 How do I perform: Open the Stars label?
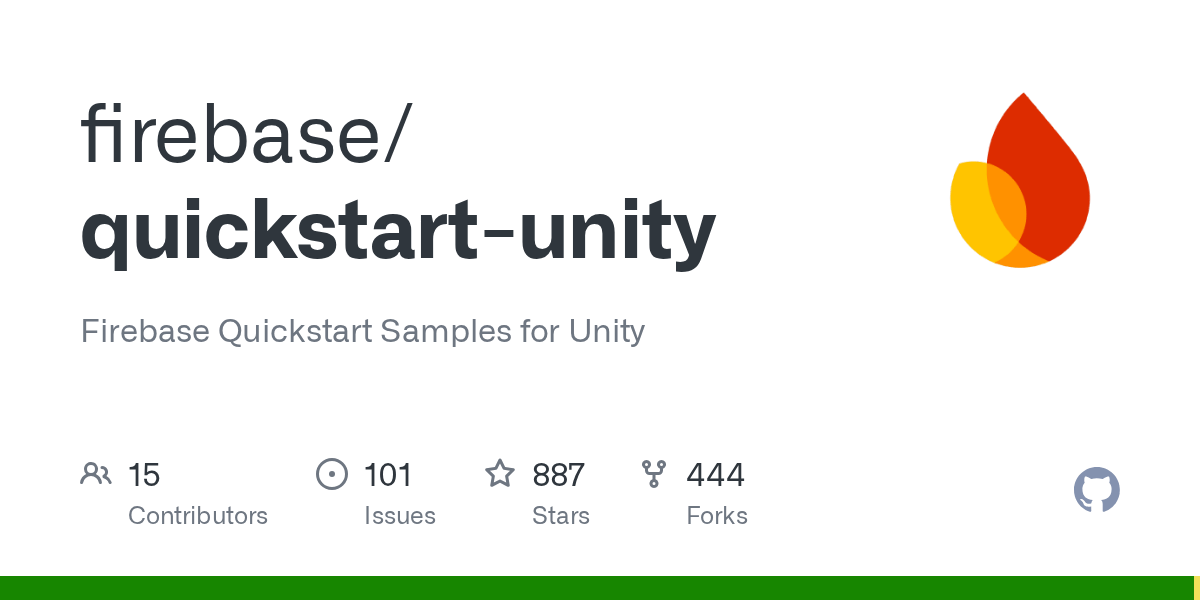pyautogui.click(x=561, y=516)
